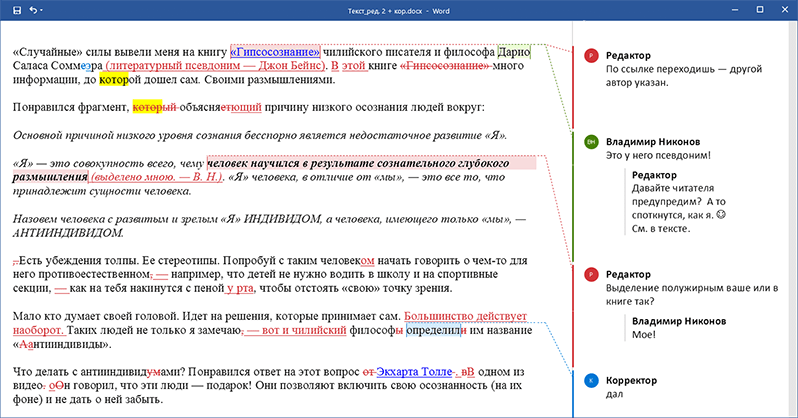
Task: Select the comment 'Это у него псевдоним!'
Action: point(658,155)
